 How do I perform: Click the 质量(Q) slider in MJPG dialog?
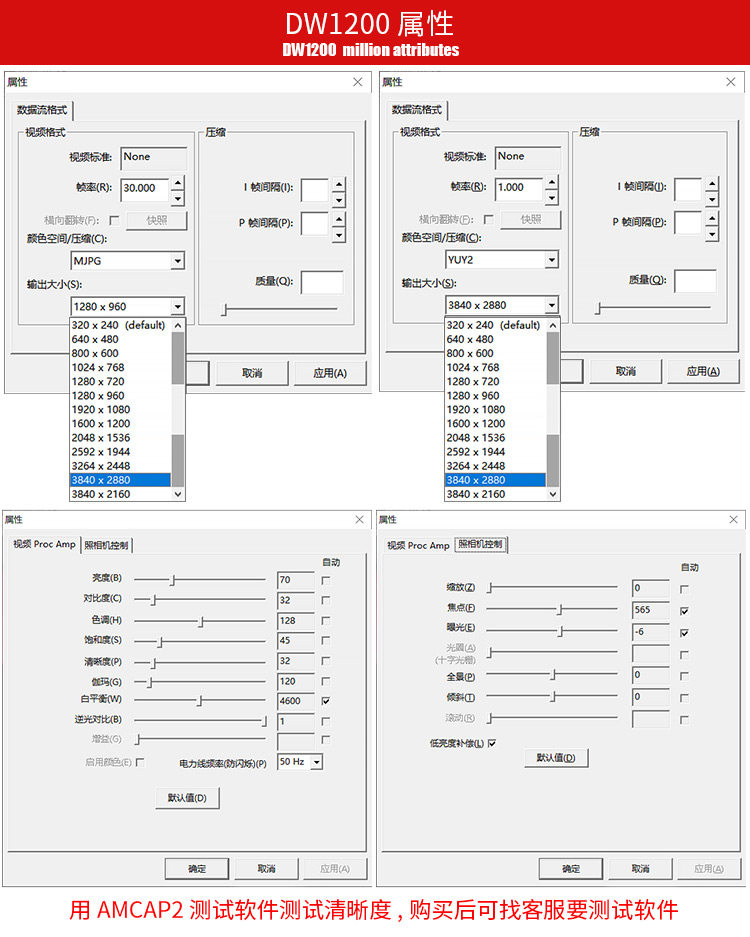(279, 310)
